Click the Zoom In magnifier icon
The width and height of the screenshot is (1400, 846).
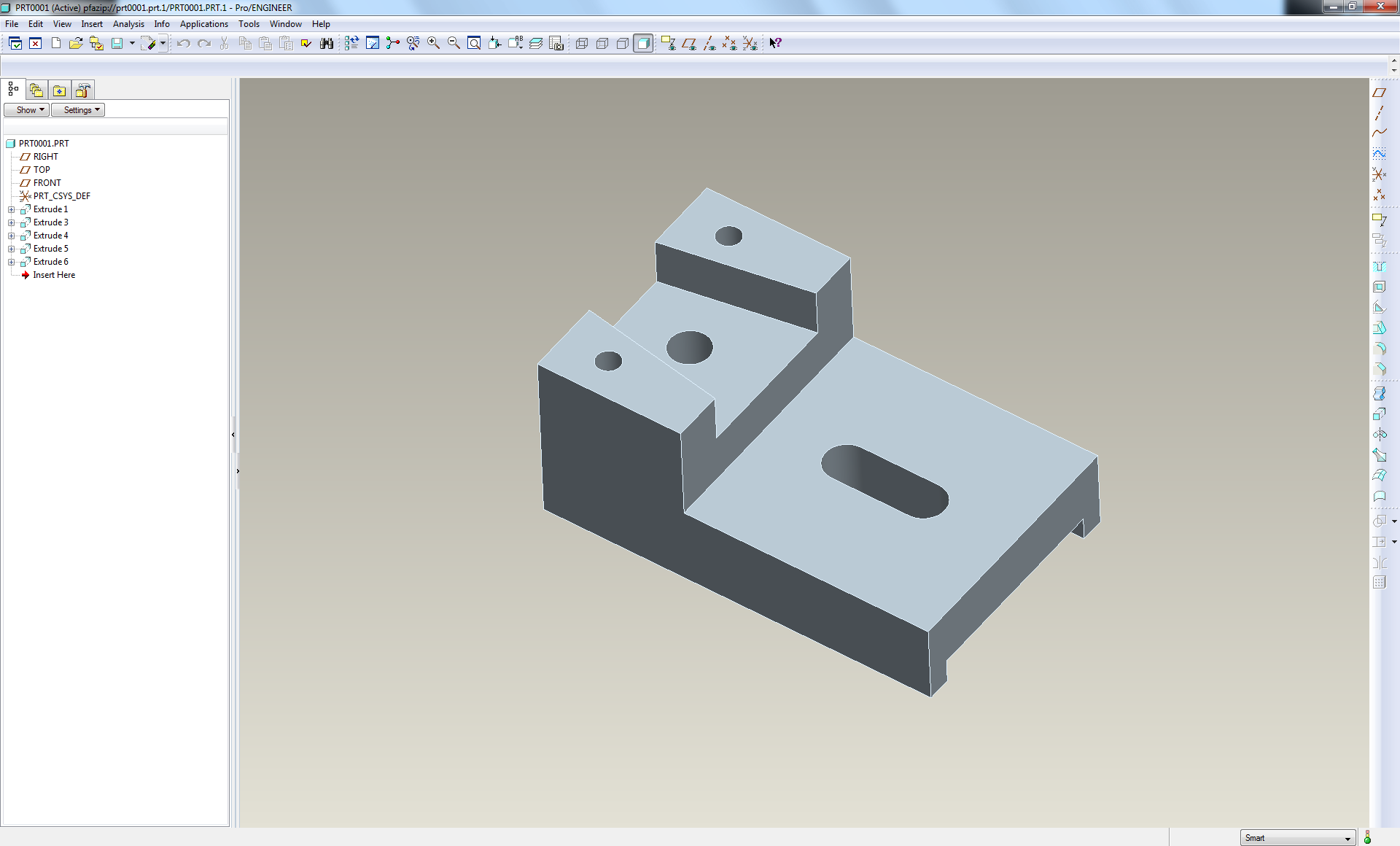[433, 43]
